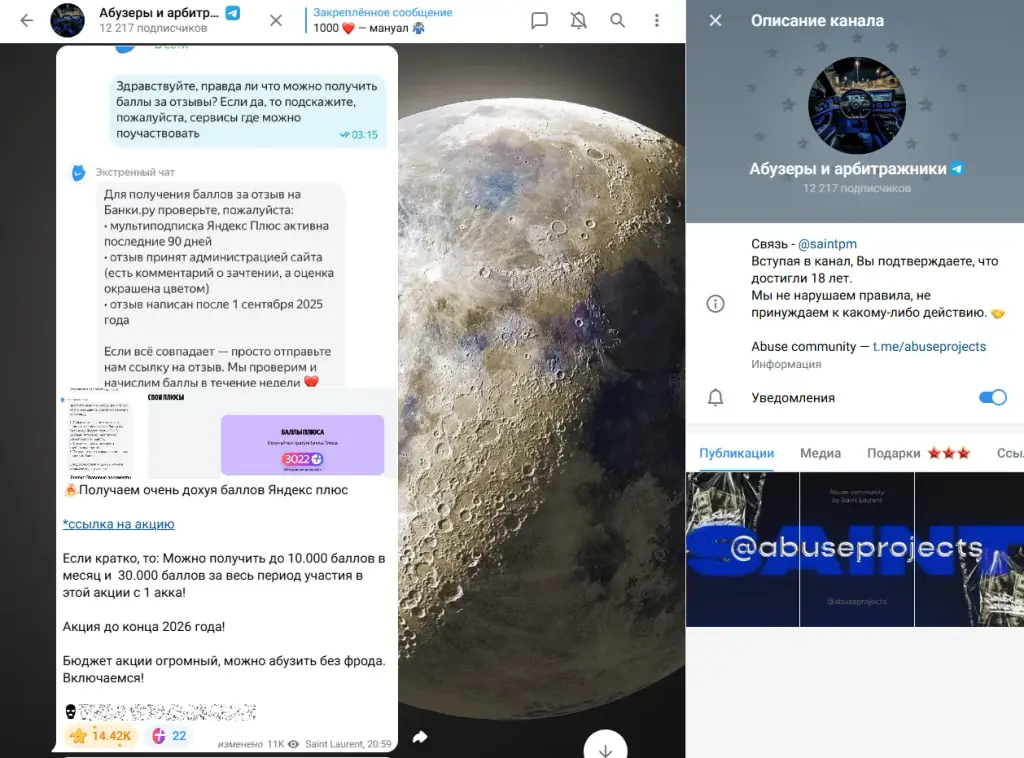This screenshot has width=1024, height=758.
Task: Click the Экстренный чат avatar icon
Action: [78, 172]
